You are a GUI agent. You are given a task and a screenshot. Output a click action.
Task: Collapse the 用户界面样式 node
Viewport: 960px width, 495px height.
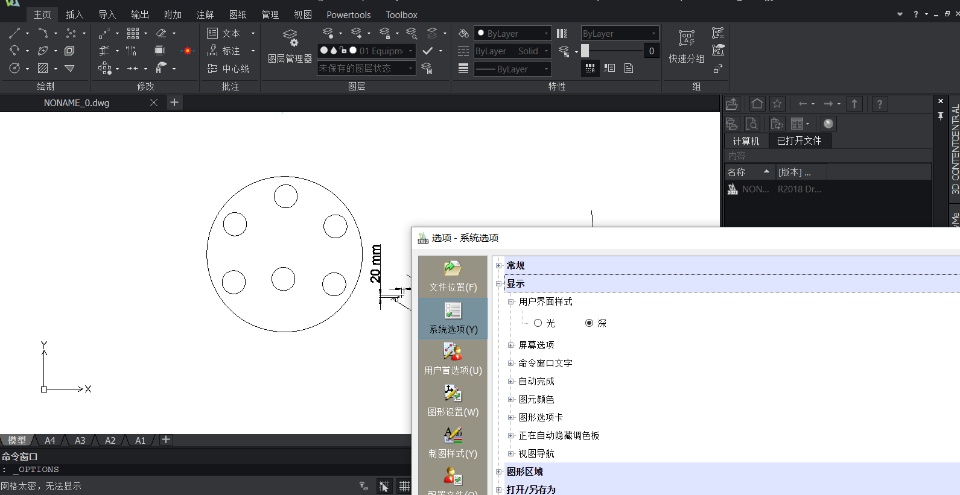[511, 302]
